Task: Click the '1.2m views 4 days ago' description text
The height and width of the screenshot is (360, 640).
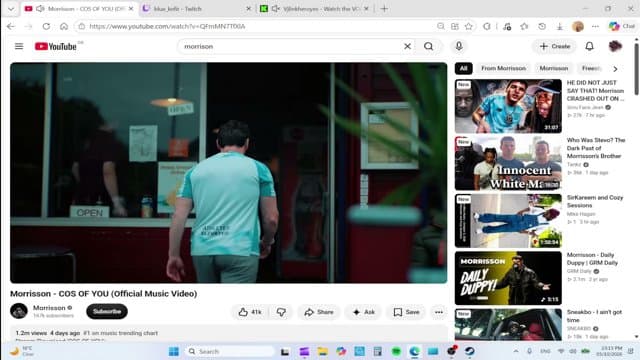Action: coord(48,333)
